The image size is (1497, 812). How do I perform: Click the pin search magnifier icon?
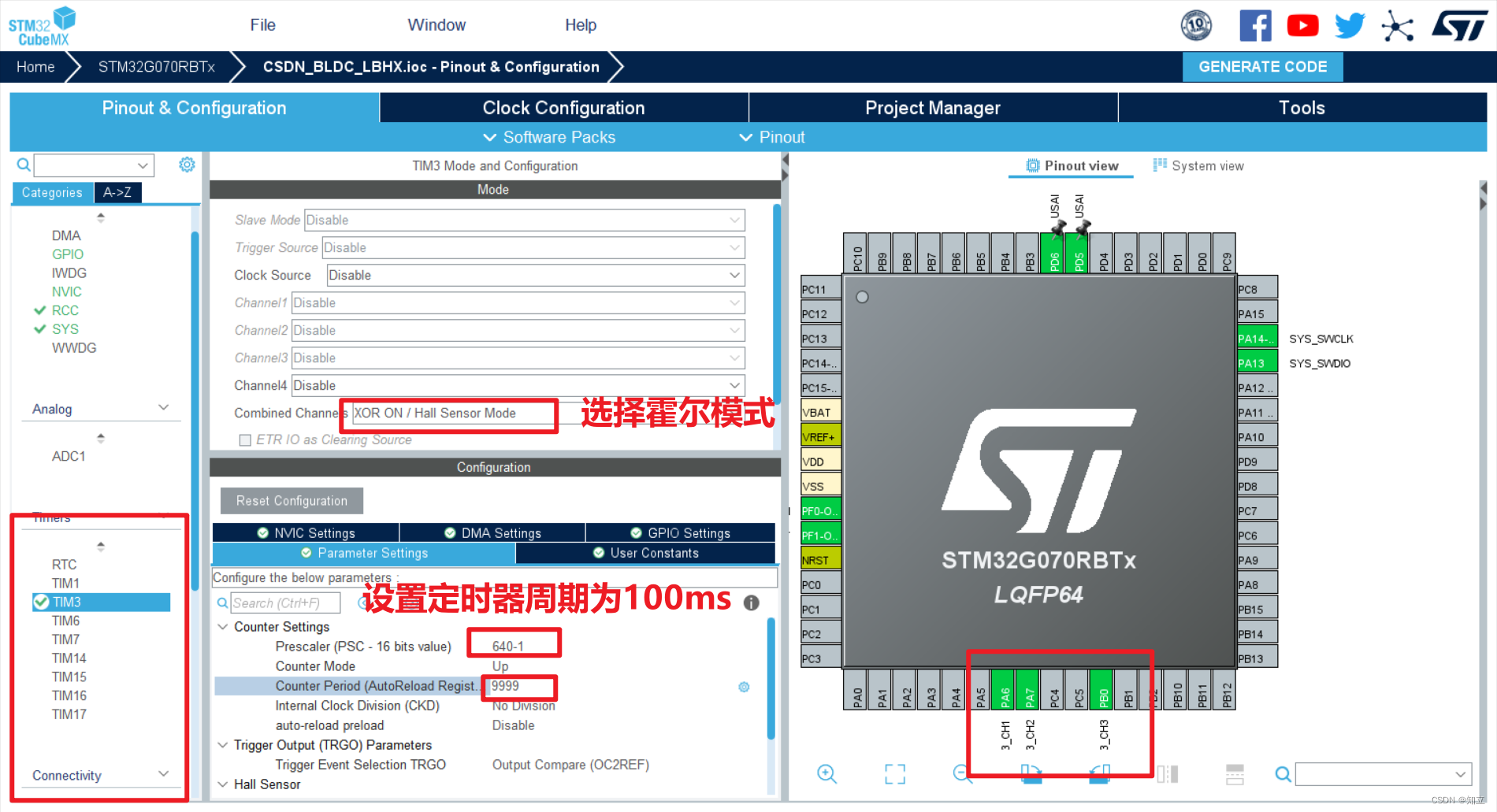tap(1283, 774)
